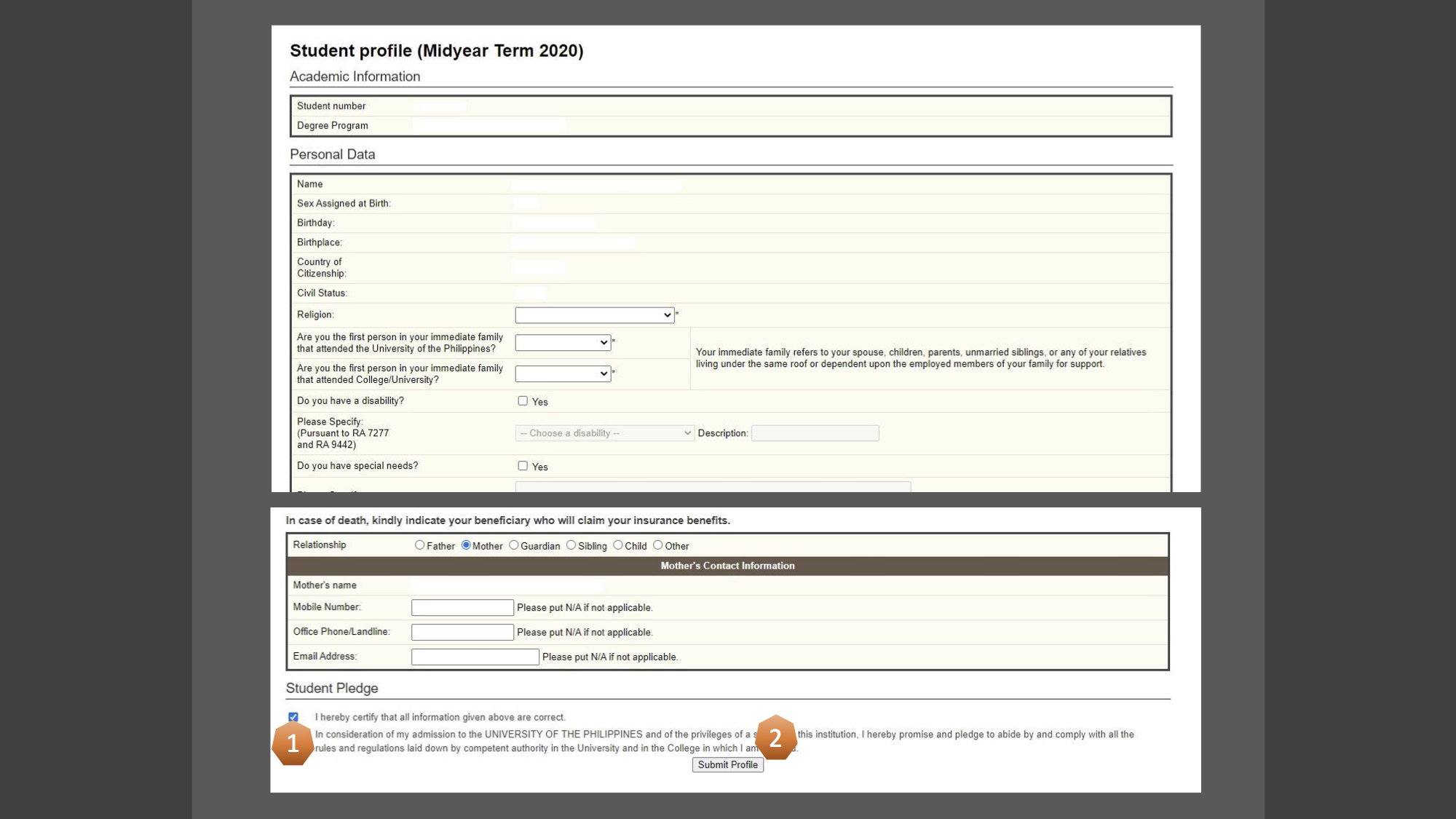Check Yes for Do you have special needs
The width and height of the screenshot is (1456, 819).
[x=523, y=466]
